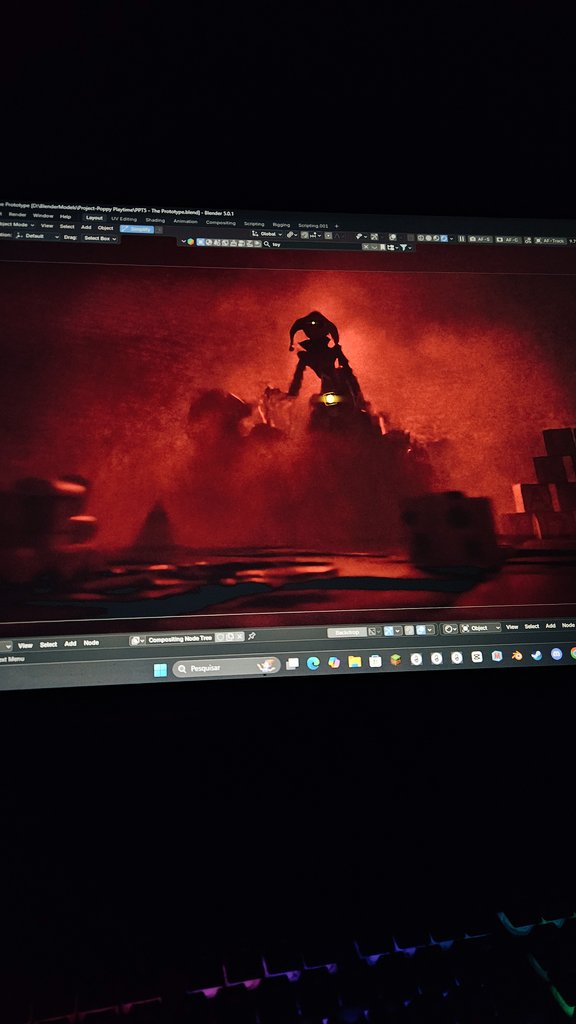Open Copilot from the taskbar

pyautogui.click(x=334, y=662)
